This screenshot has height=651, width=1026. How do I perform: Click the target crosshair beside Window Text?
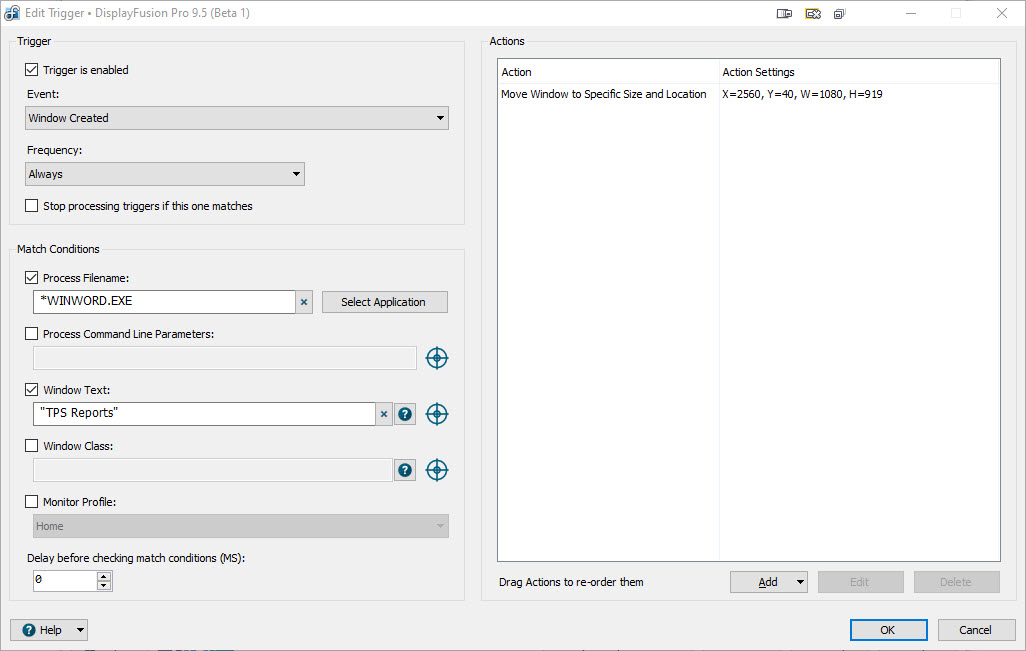coord(437,414)
